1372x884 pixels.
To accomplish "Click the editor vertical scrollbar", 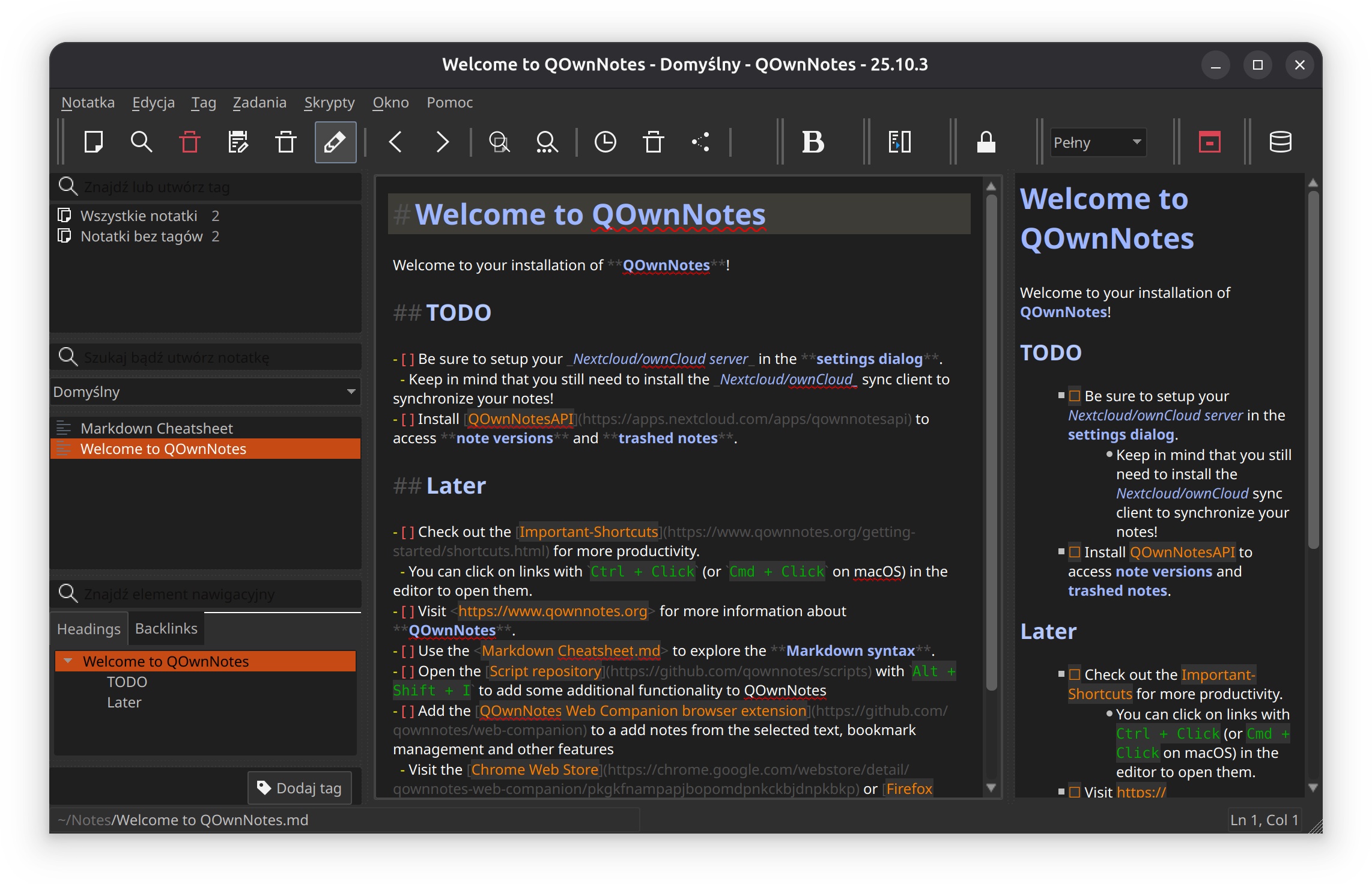I will point(991,441).
